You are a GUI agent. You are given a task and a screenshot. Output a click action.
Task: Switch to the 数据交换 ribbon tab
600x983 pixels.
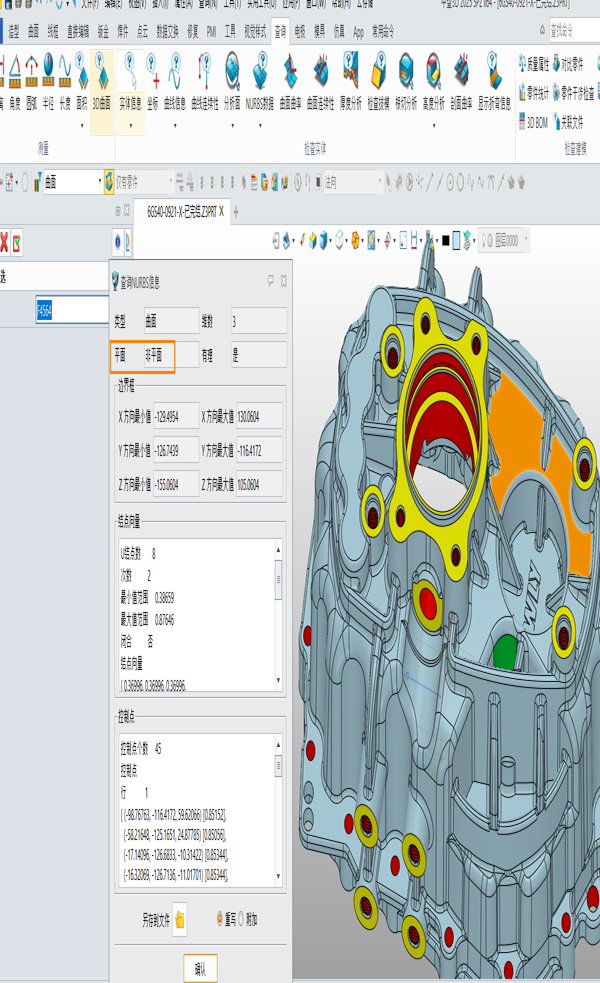pyautogui.click(x=167, y=31)
